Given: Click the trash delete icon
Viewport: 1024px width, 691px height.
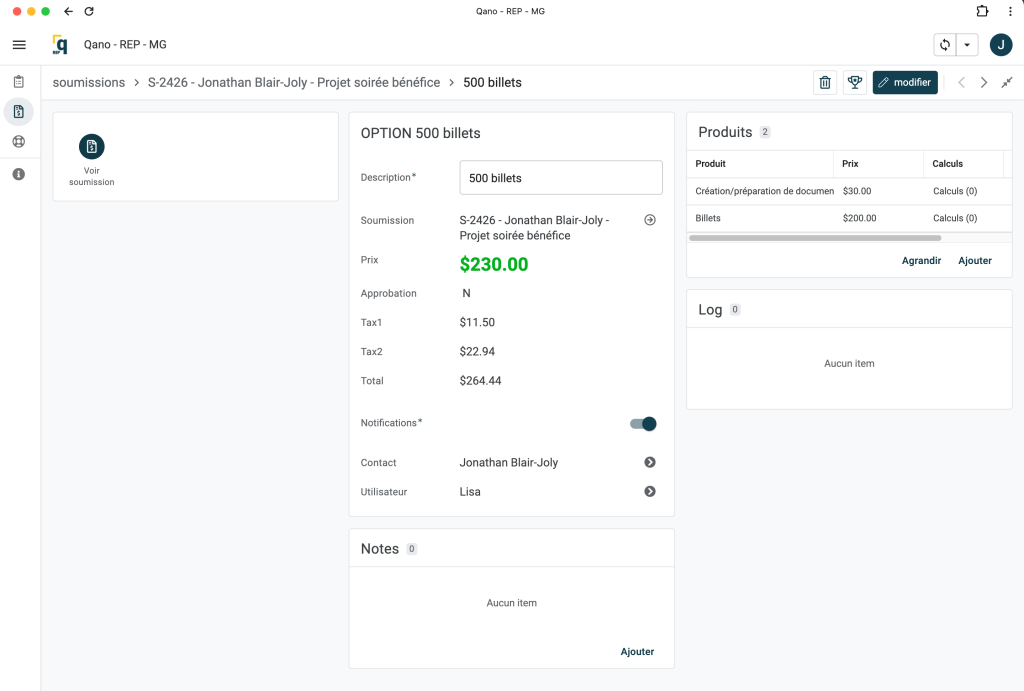Looking at the screenshot, I should coord(825,83).
